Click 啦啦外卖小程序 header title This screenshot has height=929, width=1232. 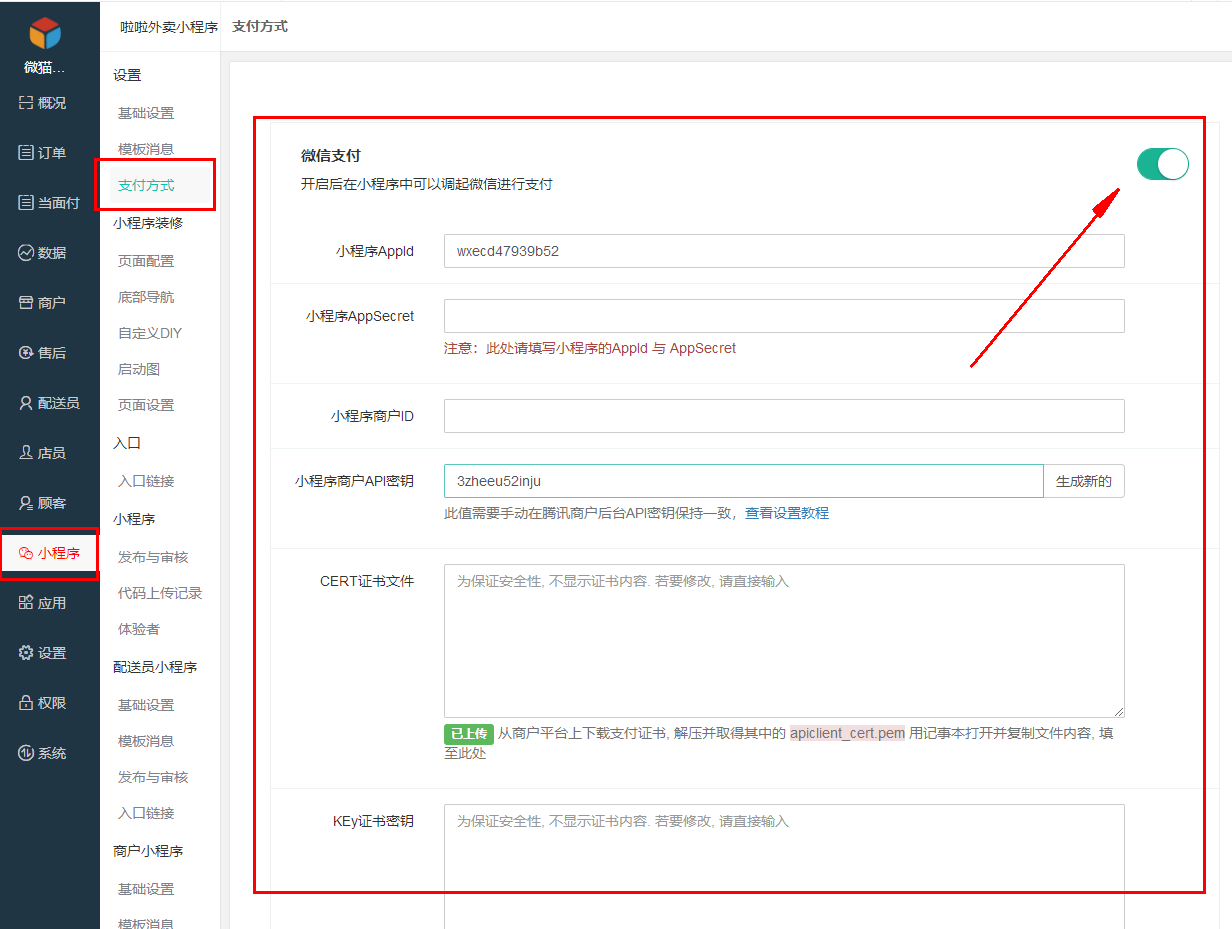(x=169, y=28)
